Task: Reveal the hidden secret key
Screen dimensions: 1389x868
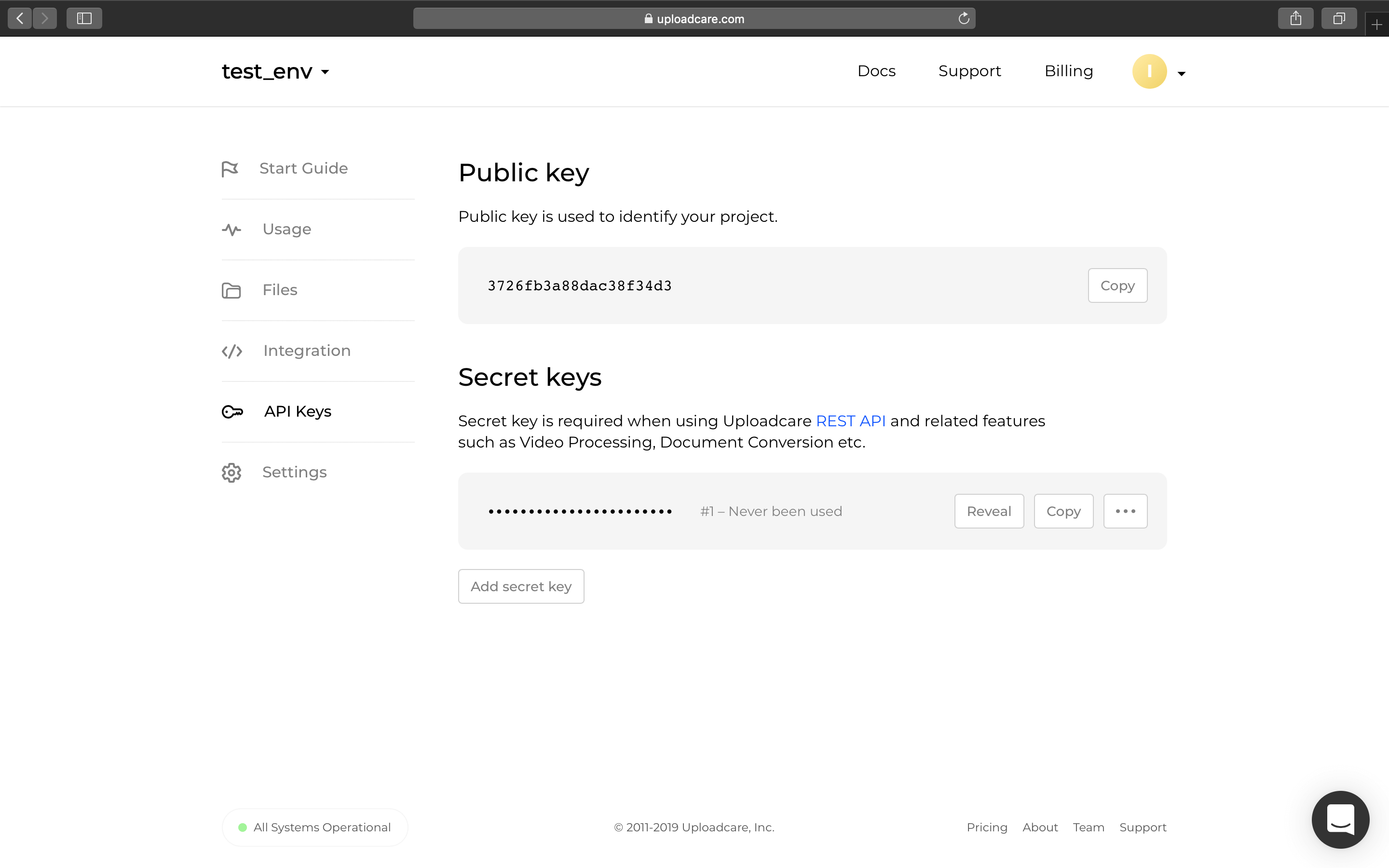Action: (x=990, y=511)
